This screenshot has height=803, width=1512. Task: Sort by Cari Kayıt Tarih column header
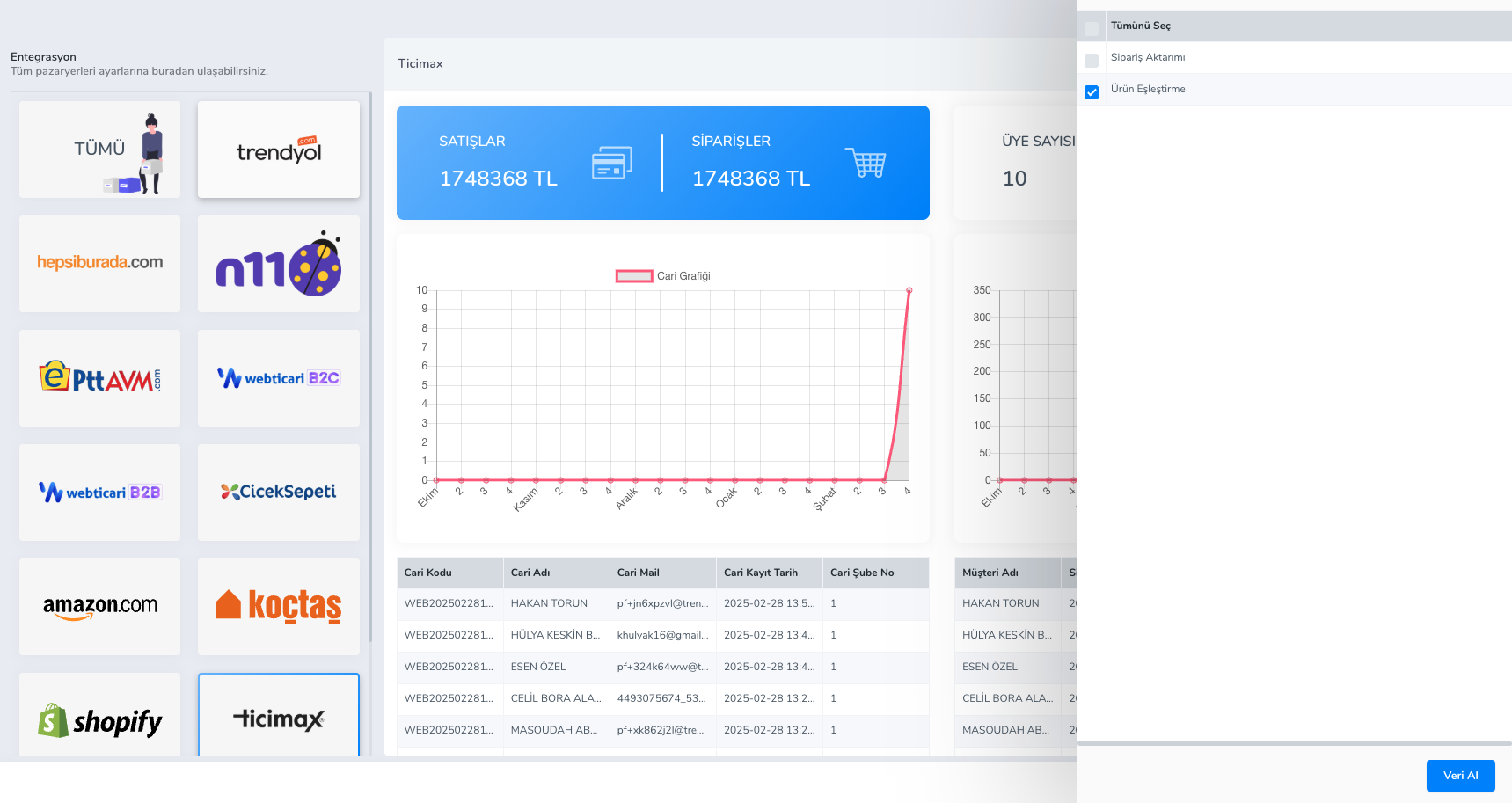pyautogui.click(x=761, y=573)
